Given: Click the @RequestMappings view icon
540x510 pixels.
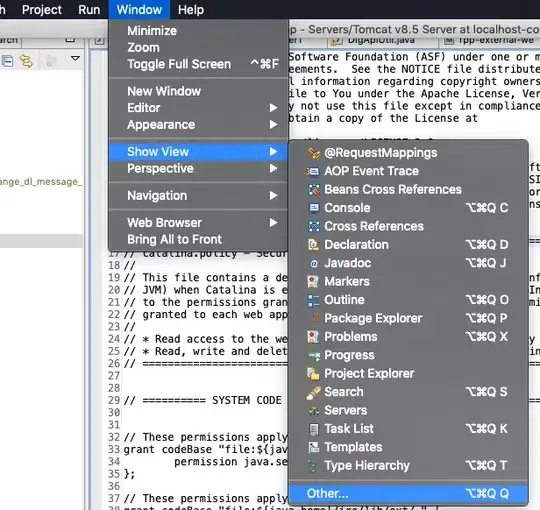Looking at the screenshot, I should pos(314,153).
